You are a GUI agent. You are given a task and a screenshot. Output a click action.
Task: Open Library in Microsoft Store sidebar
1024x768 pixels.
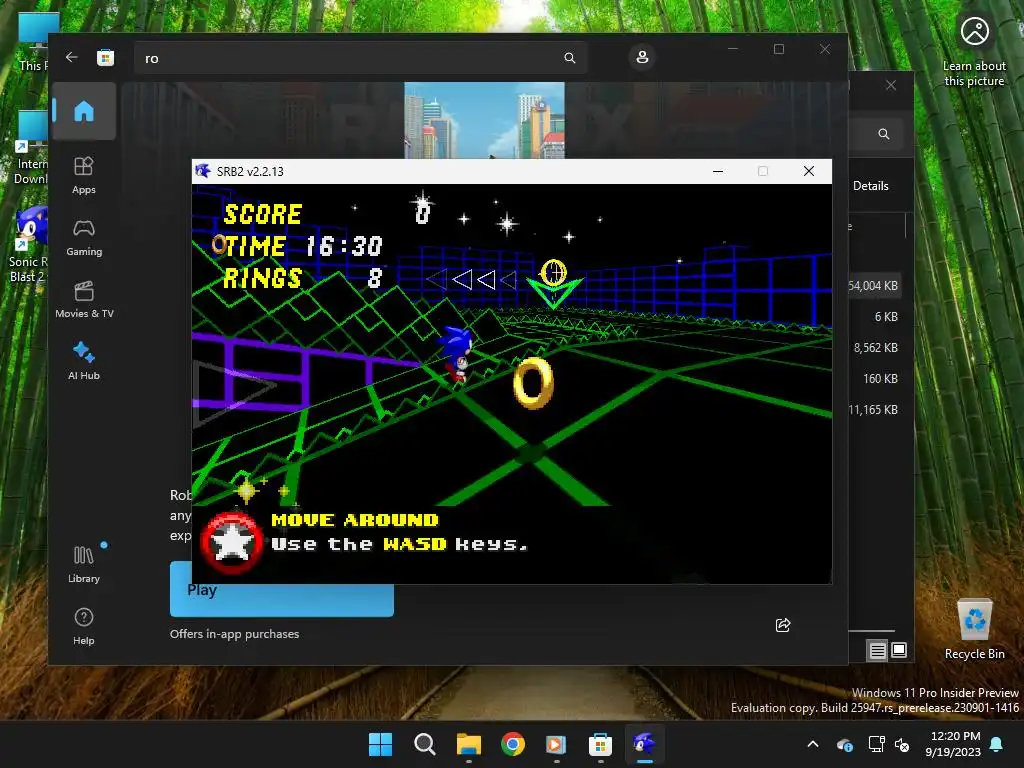(x=84, y=564)
